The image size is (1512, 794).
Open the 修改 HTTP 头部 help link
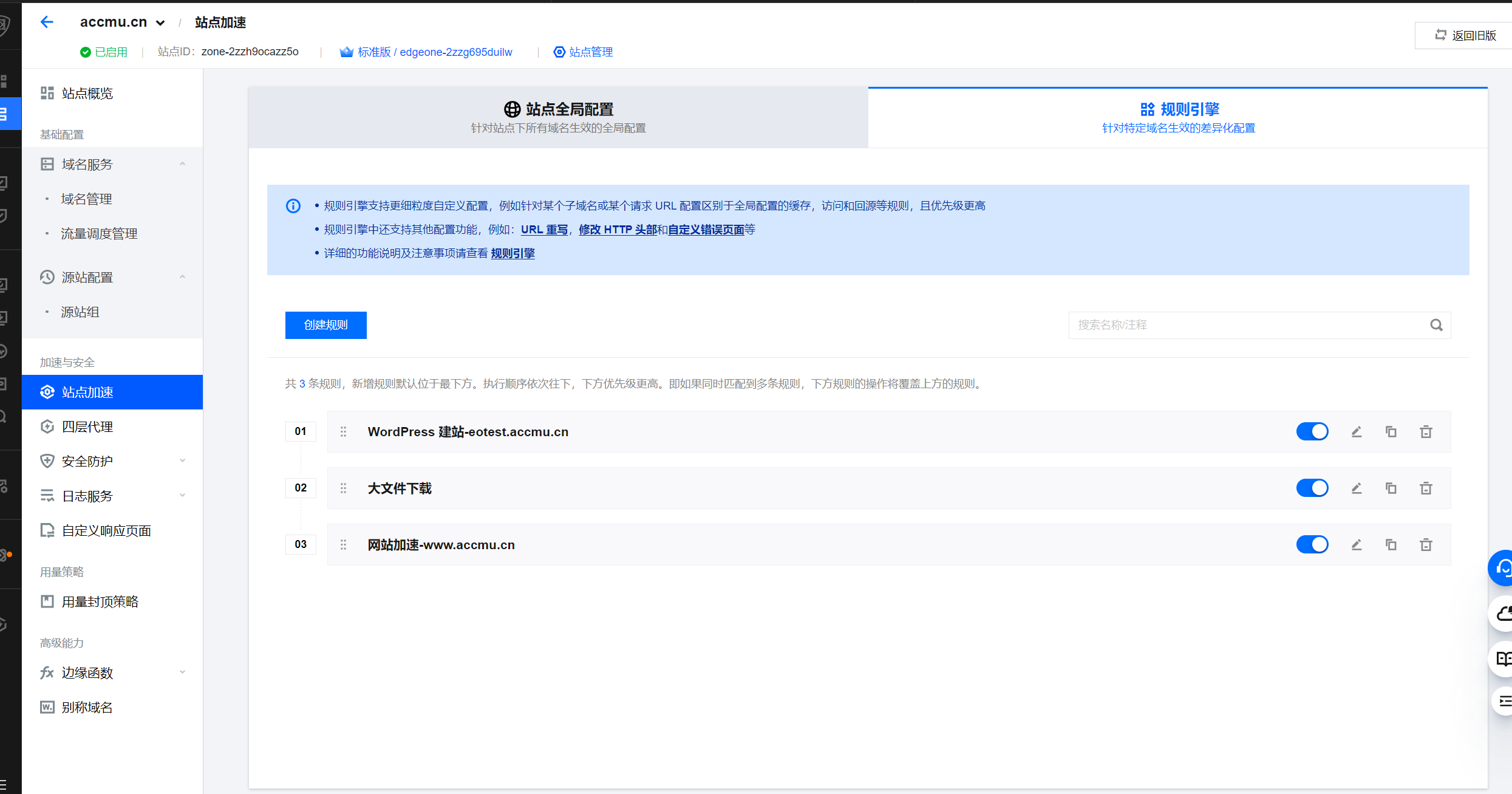click(x=618, y=230)
